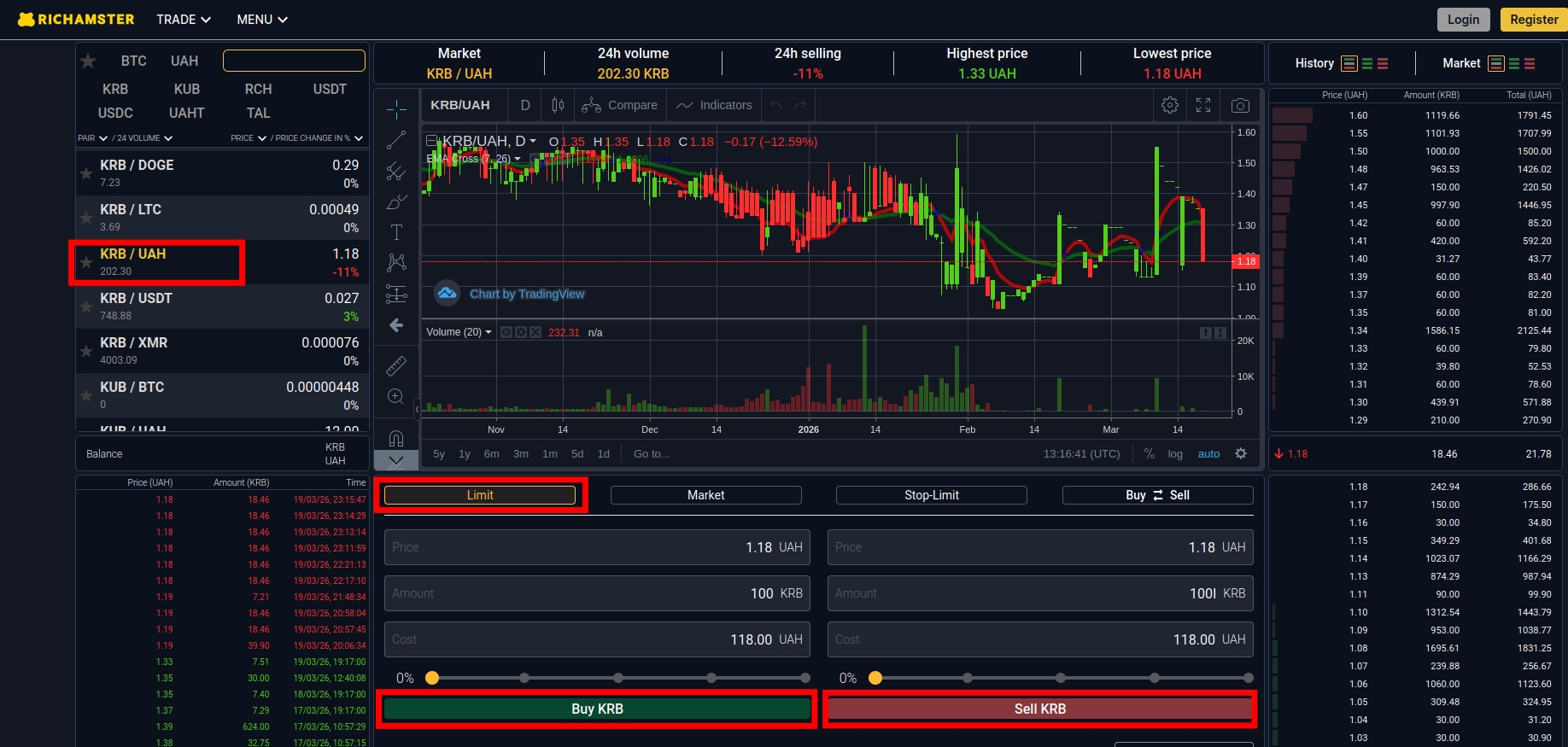
Task: Show only red entries in History
Action: tap(1383, 63)
